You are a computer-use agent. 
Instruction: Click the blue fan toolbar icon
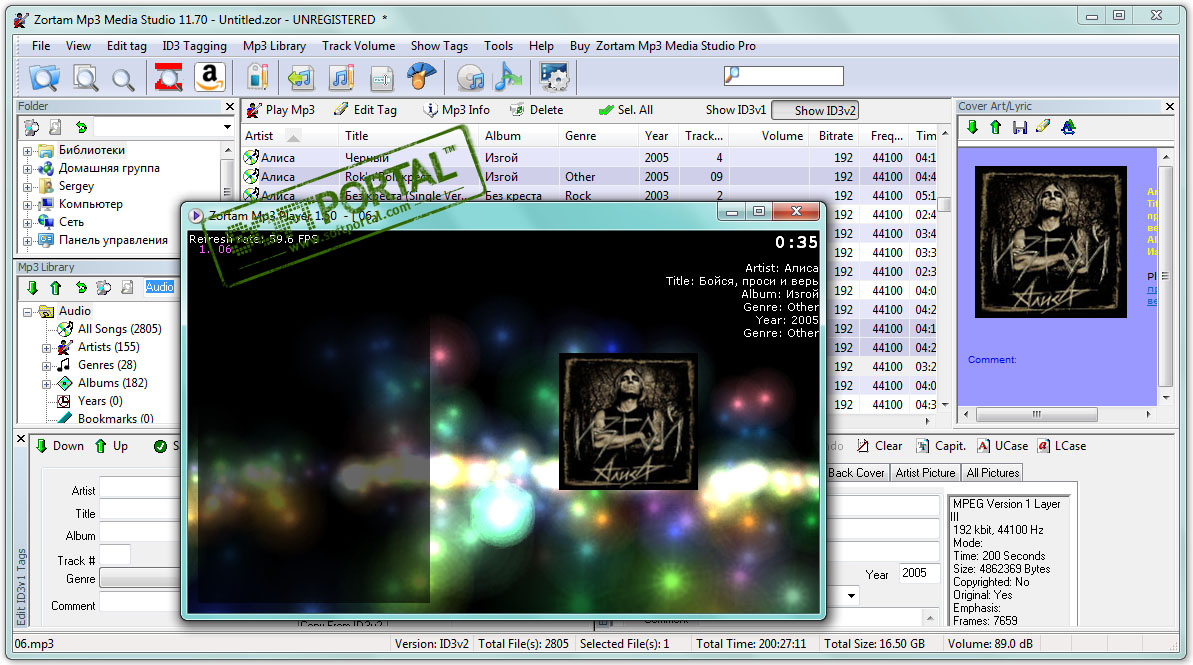422,77
